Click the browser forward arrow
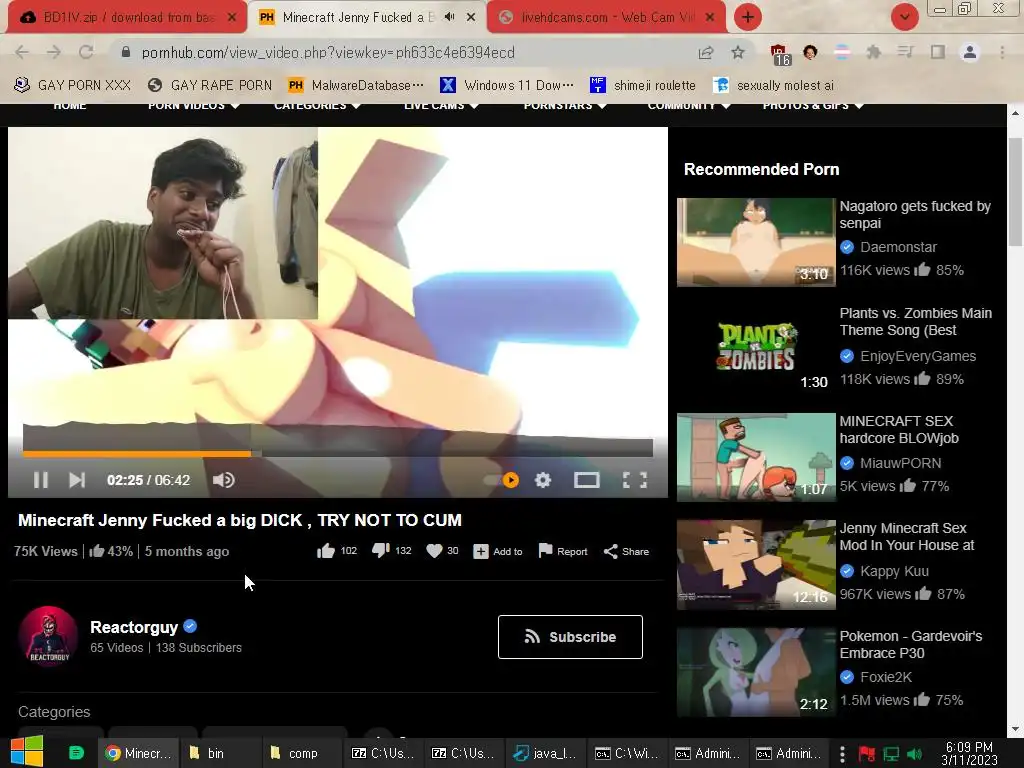Screen dimensions: 1024x768 (54, 52)
